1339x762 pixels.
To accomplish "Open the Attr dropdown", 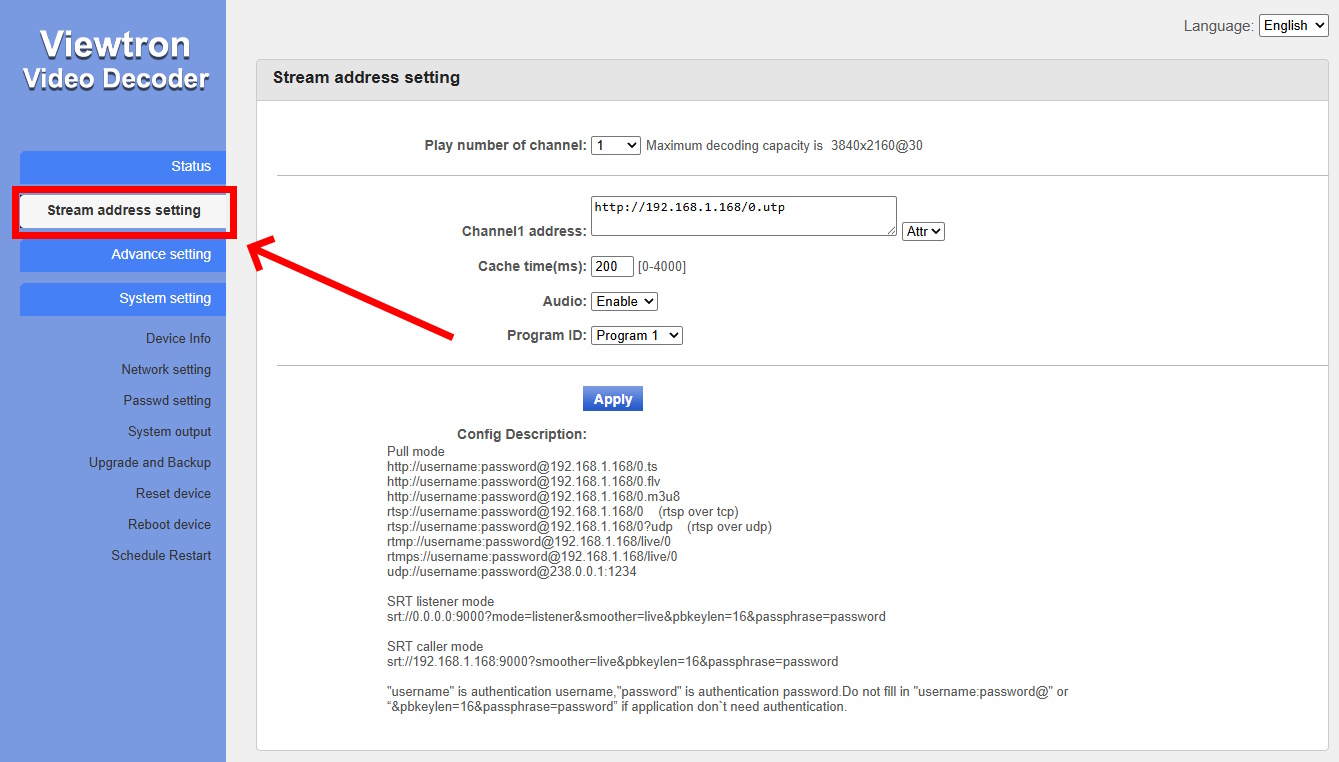I will (923, 231).
